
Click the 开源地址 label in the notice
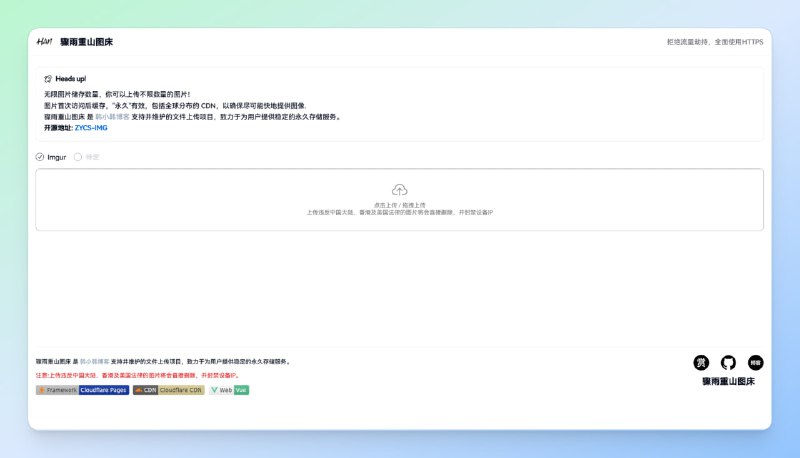pos(58,128)
